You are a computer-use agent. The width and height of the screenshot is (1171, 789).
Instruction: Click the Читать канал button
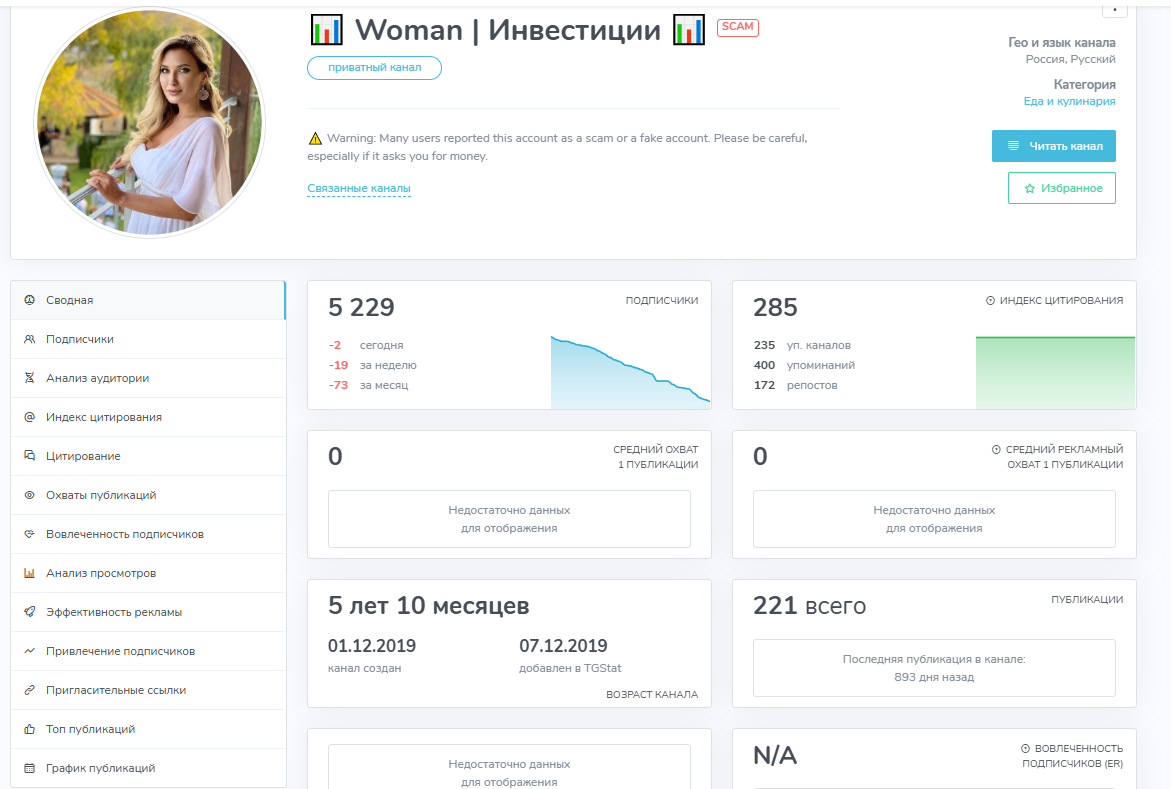1053,146
